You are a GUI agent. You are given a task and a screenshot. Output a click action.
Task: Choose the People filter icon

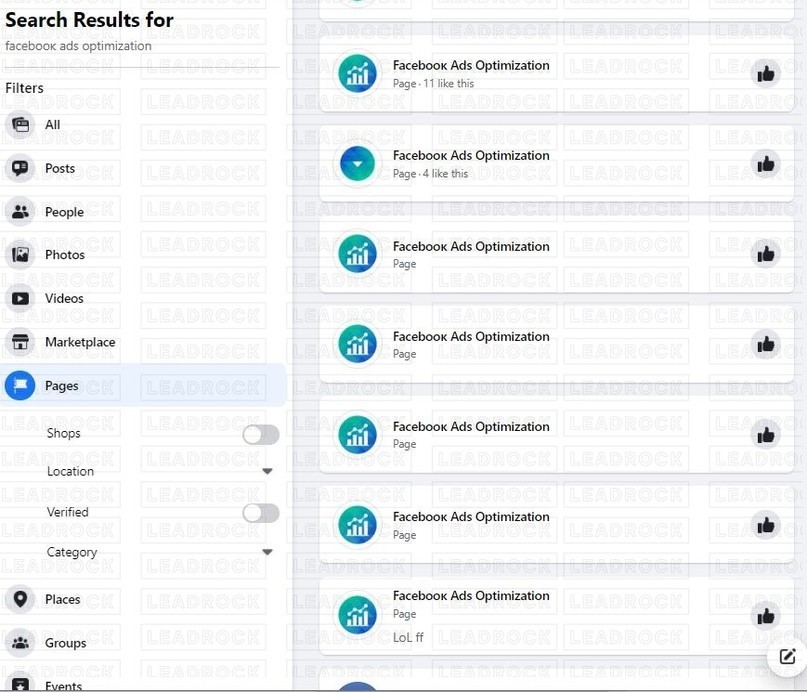20,211
